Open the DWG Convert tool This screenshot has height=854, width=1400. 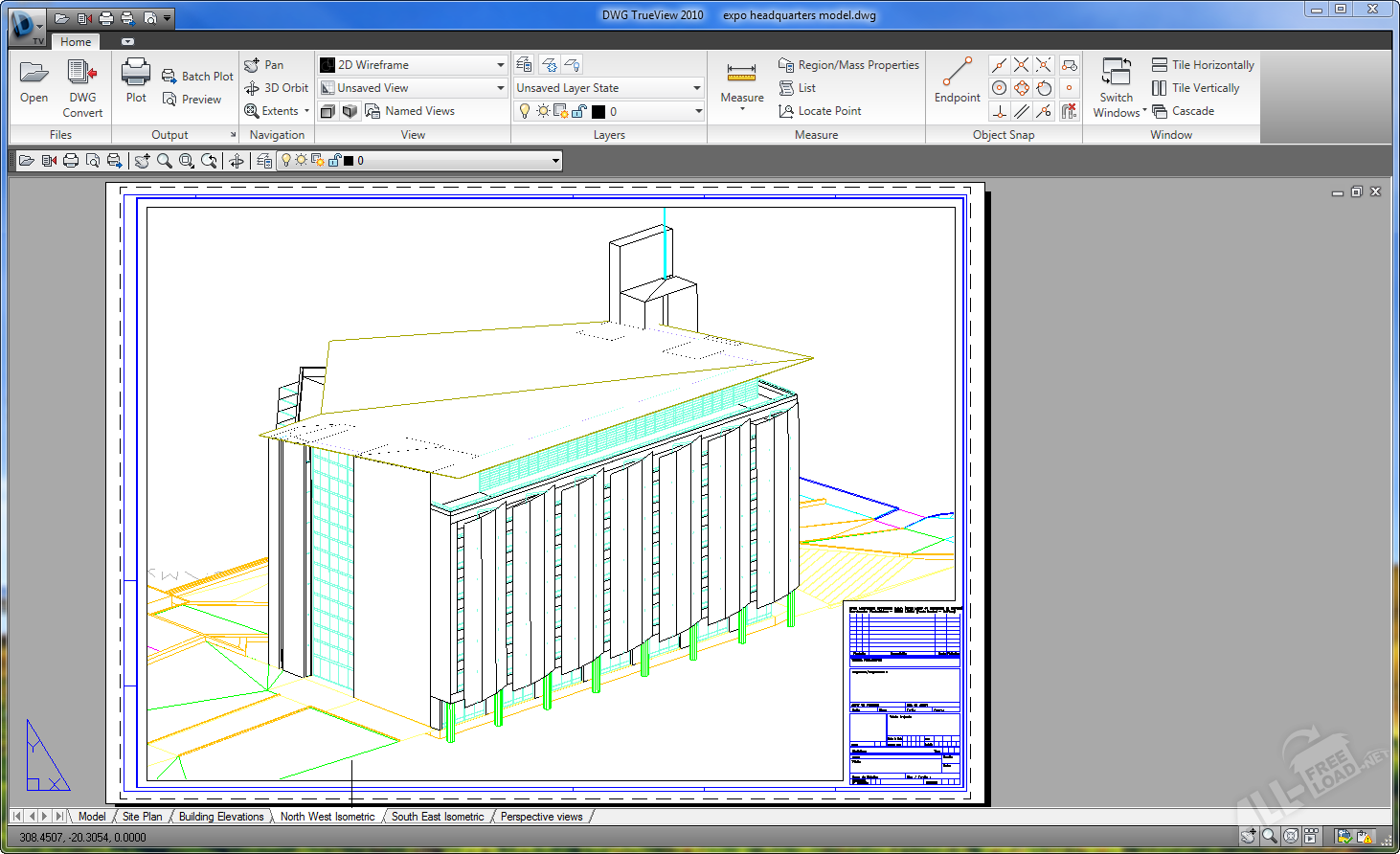coord(82,74)
